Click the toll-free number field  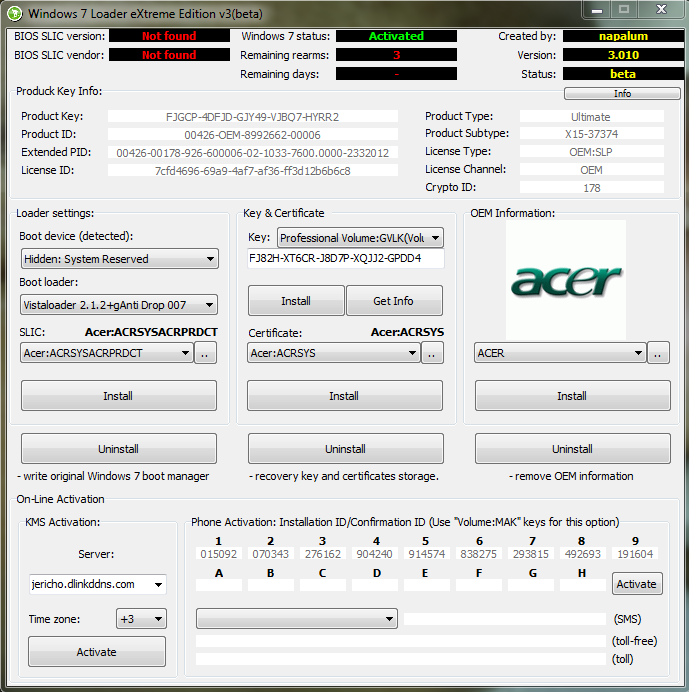click(401, 641)
